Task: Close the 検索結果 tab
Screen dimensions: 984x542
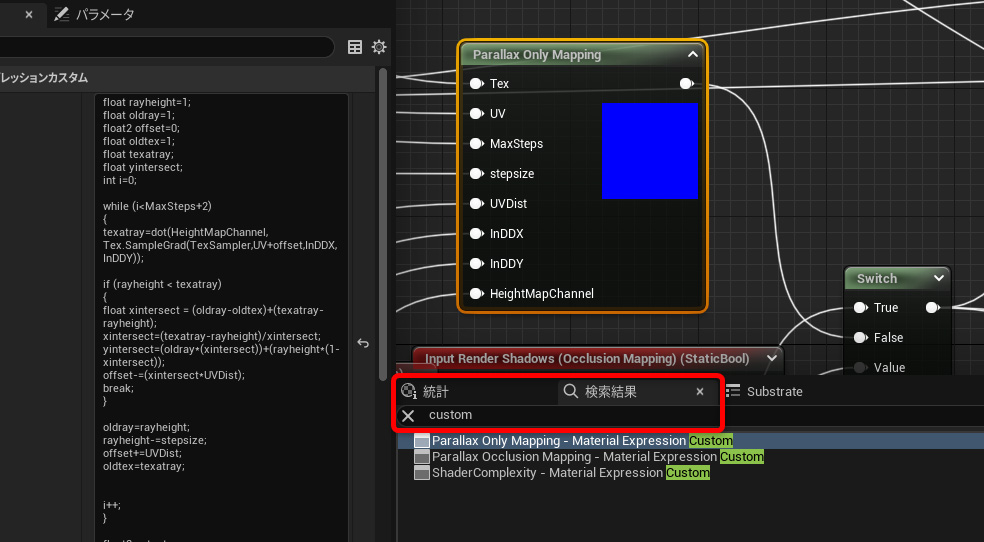Action: [x=700, y=391]
